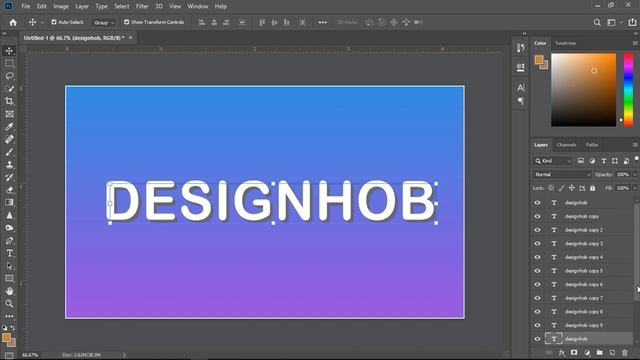Image resolution: width=640 pixels, height=360 pixels.
Task: Hide the designhob copy 5 layer
Action: (538, 271)
